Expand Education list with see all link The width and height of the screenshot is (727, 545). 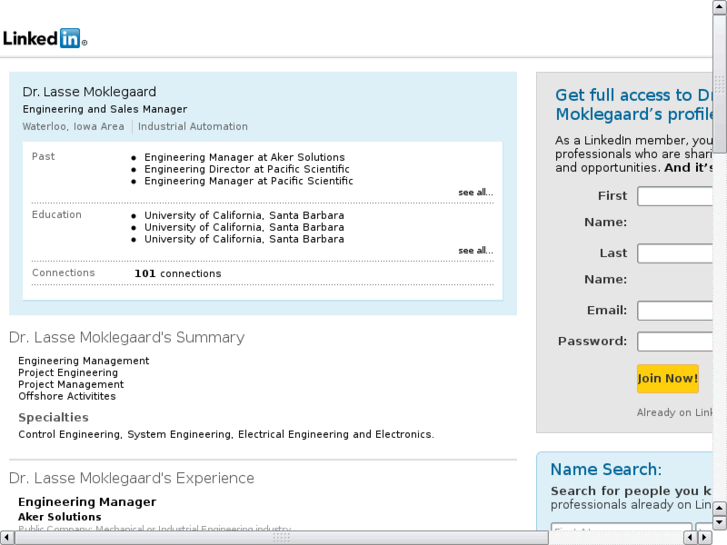(475, 250)
